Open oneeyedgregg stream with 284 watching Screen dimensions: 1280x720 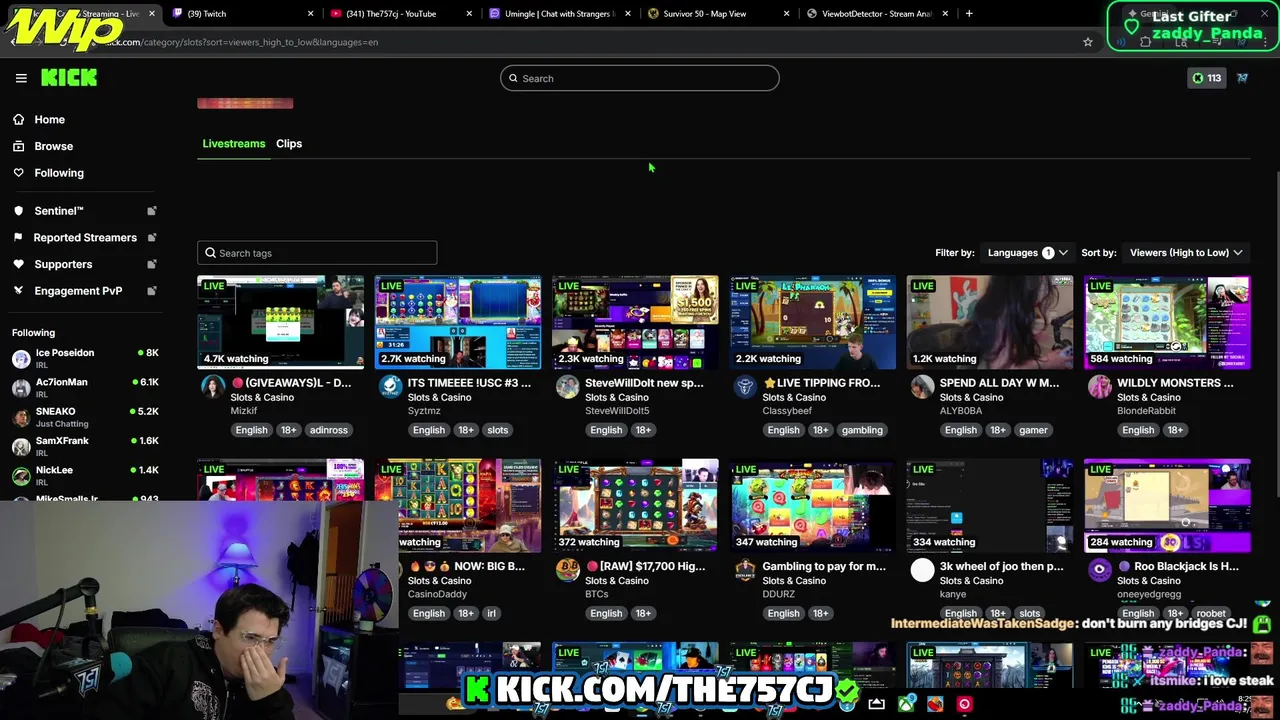click(x=1167, y=505)
